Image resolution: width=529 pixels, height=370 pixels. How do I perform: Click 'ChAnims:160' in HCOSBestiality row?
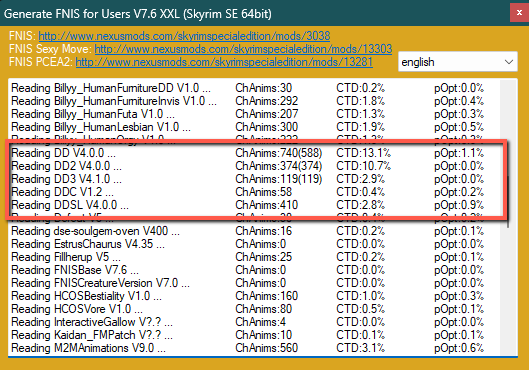coord(267,296)
